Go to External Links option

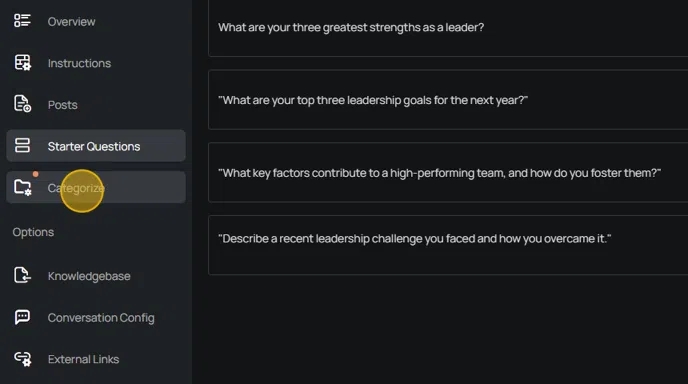coord(83,359)
